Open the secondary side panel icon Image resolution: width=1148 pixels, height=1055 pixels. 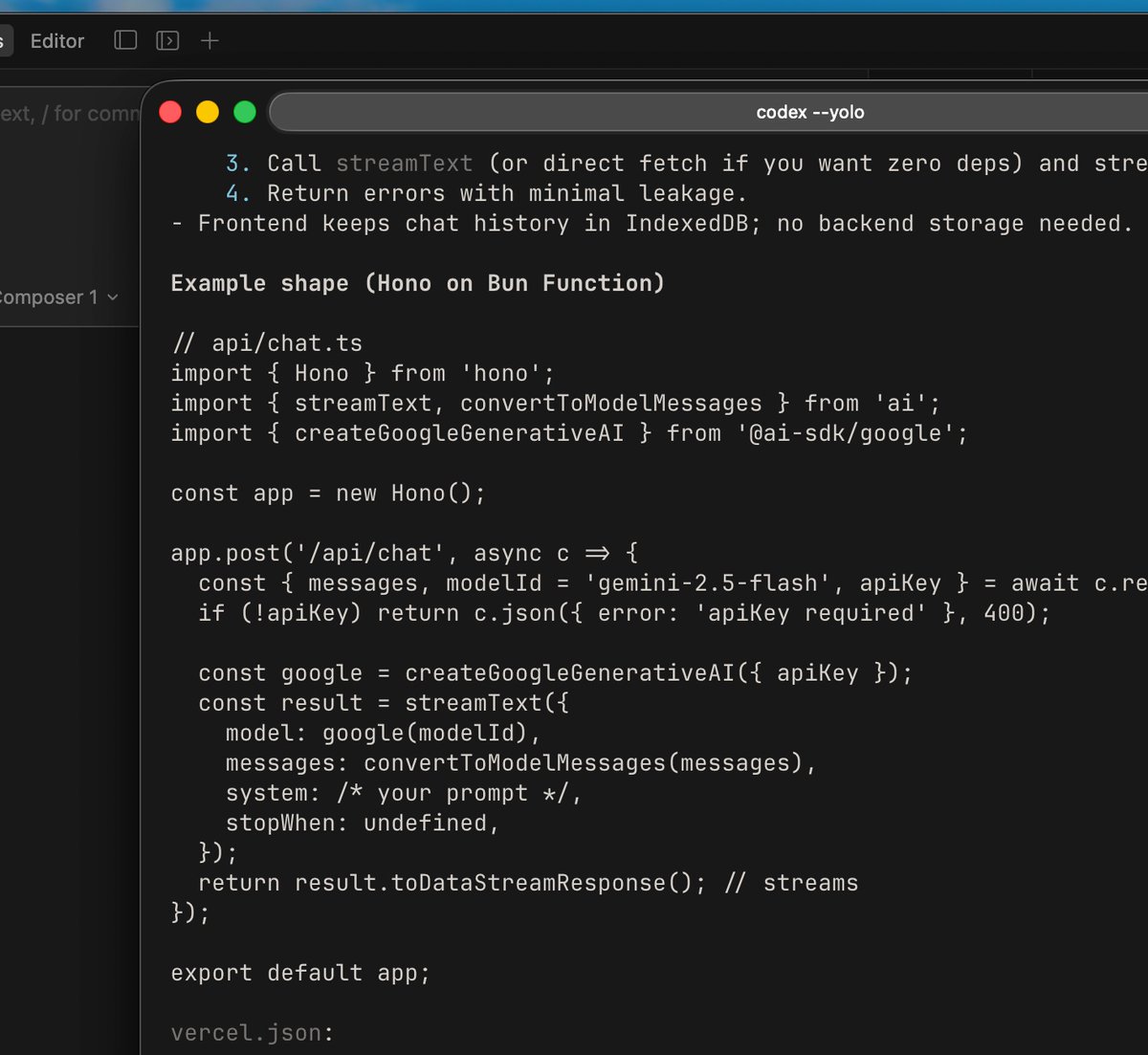(x=167, y=40)
